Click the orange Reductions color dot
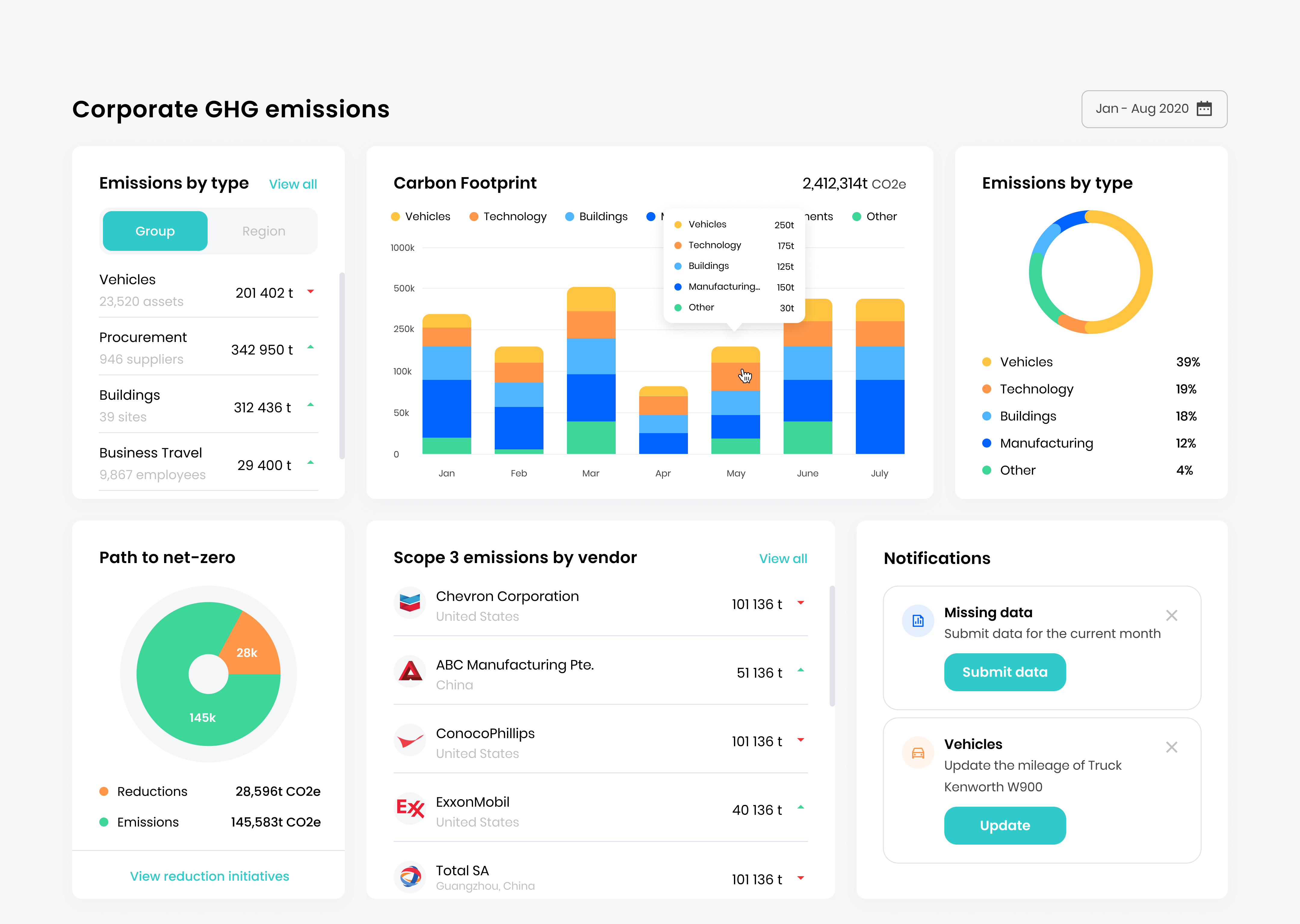1300x924 pixels. pyautogui.click(x=105, y=791)
